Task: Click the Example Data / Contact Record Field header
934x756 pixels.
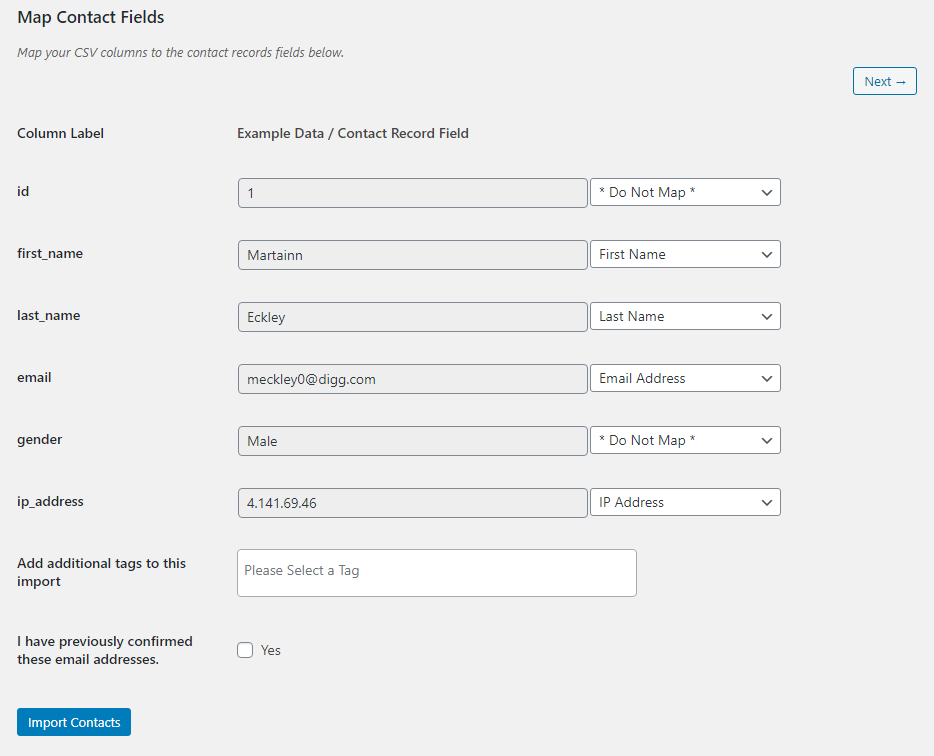Action: [353, 133]
